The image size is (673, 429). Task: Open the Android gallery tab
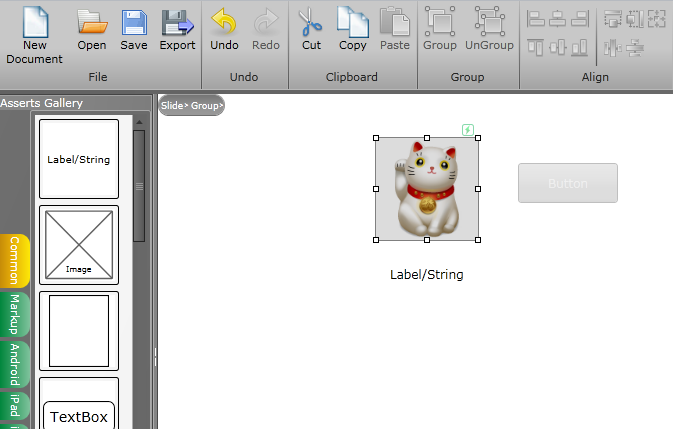coord(15,365)
